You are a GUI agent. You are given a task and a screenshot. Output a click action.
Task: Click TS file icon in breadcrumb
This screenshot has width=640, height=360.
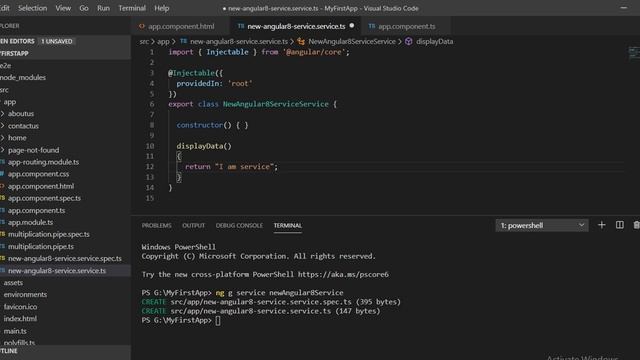183,41
